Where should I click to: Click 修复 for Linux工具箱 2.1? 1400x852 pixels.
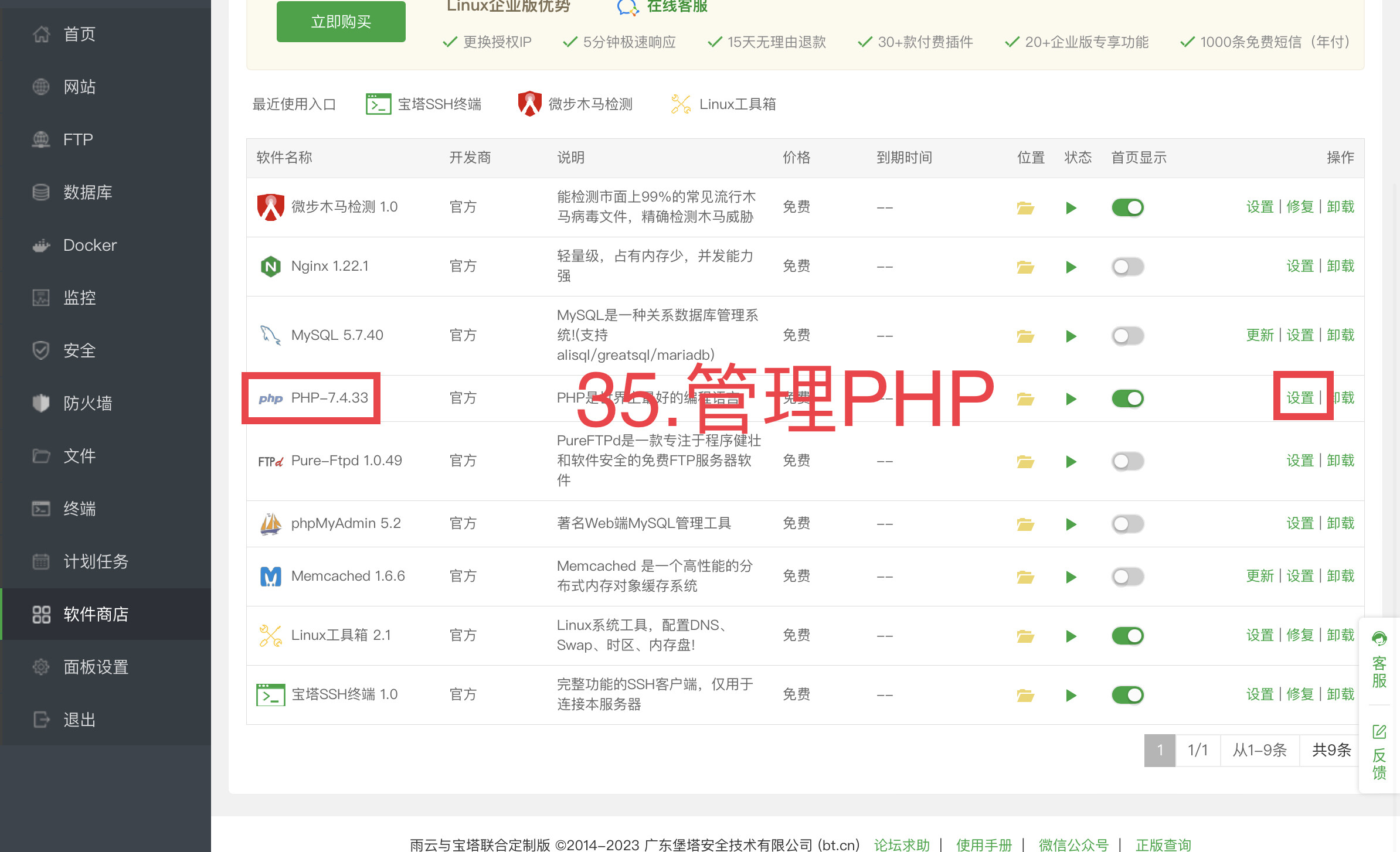tap(1300, 635)
